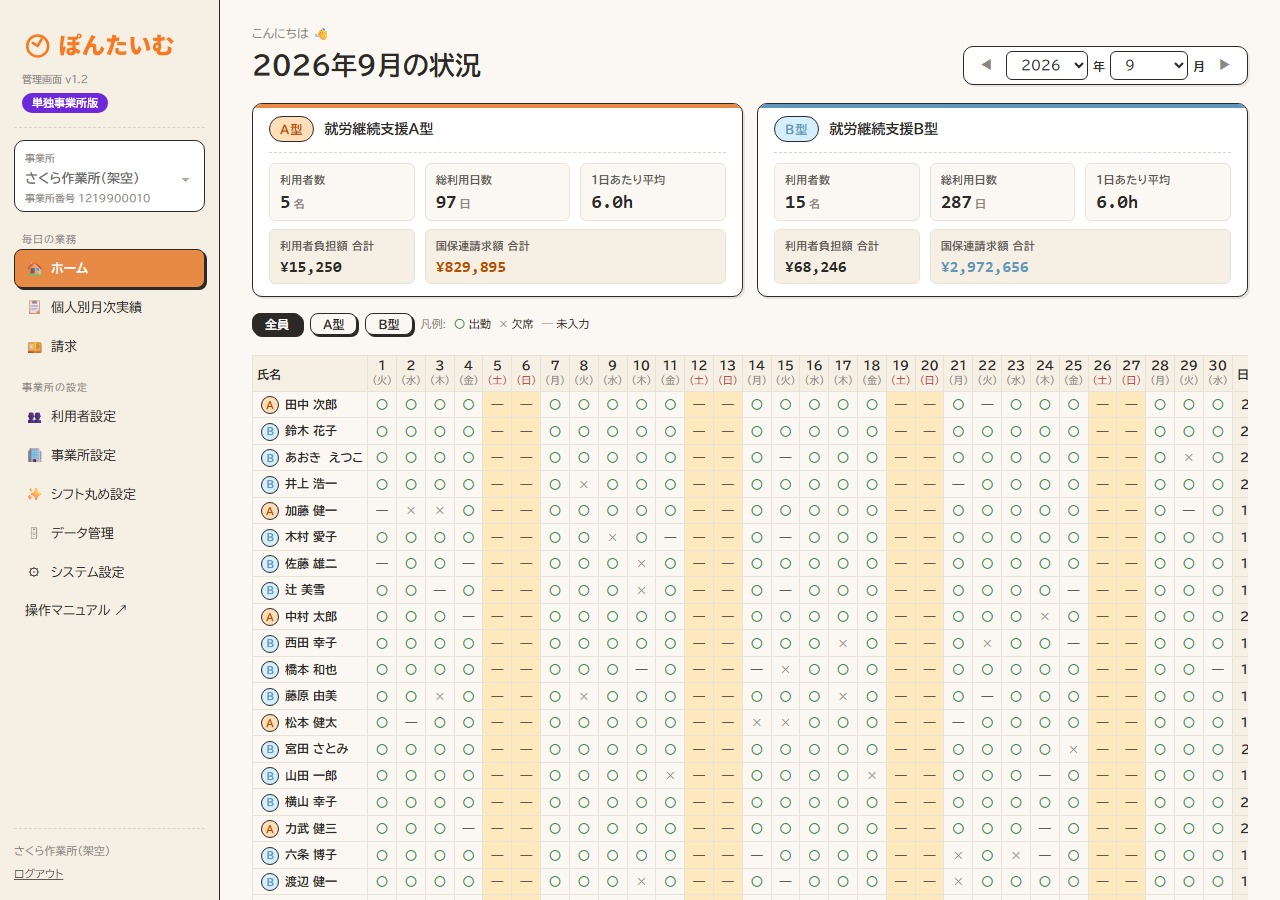Open the year dropdown showing 2026
The height and width of the screenshot is (900, 1280).
point(1047,65)
